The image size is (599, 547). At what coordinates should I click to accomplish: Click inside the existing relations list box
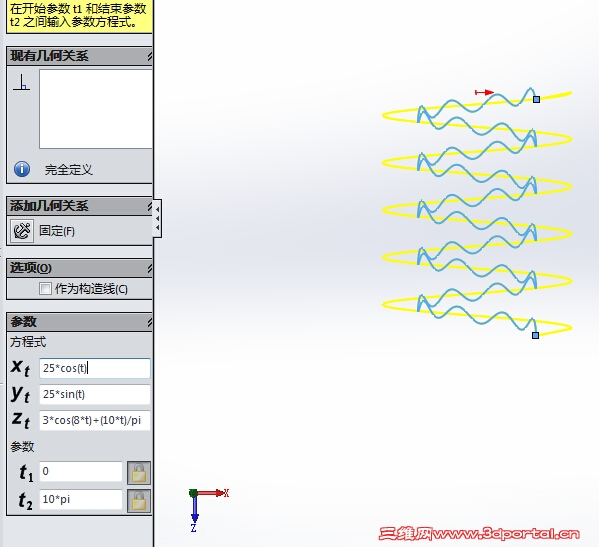click(x=96, y=109)
